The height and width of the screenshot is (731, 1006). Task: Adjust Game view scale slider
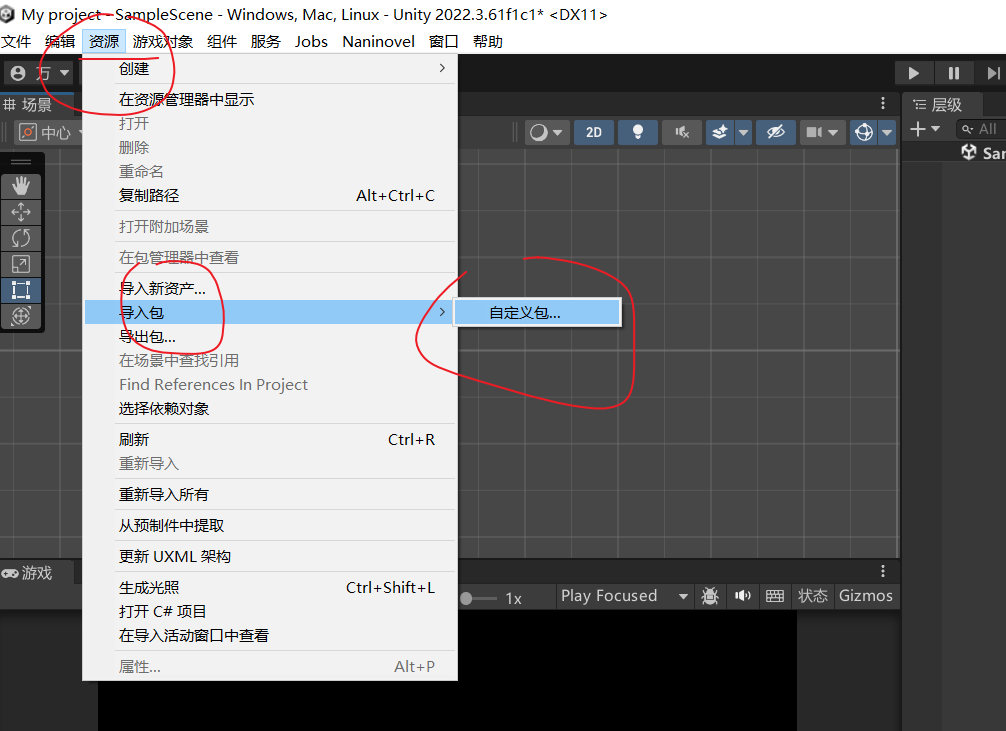(x=478, y=598)
